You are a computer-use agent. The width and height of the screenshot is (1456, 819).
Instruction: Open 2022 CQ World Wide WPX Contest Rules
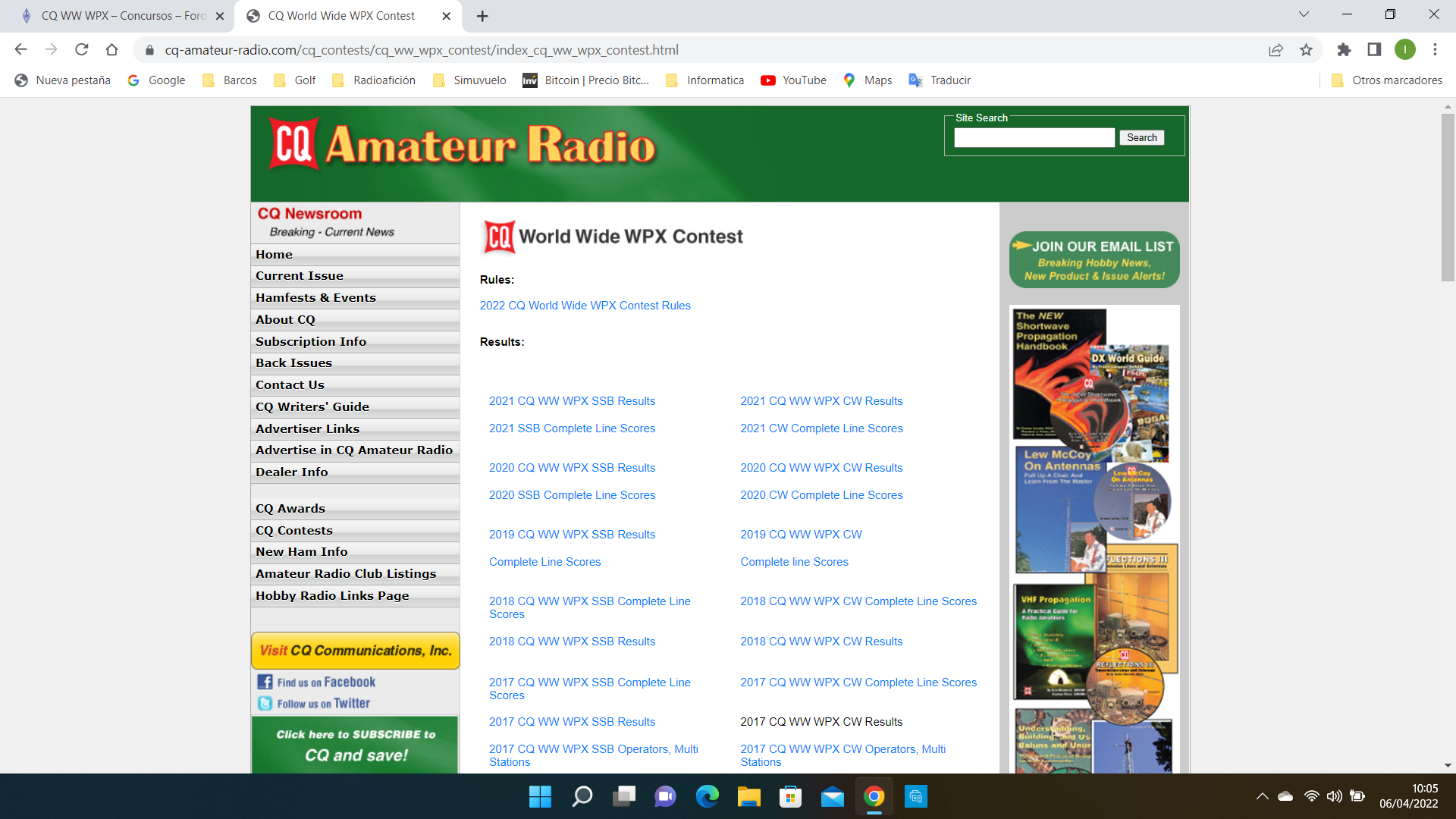(585, 306)
